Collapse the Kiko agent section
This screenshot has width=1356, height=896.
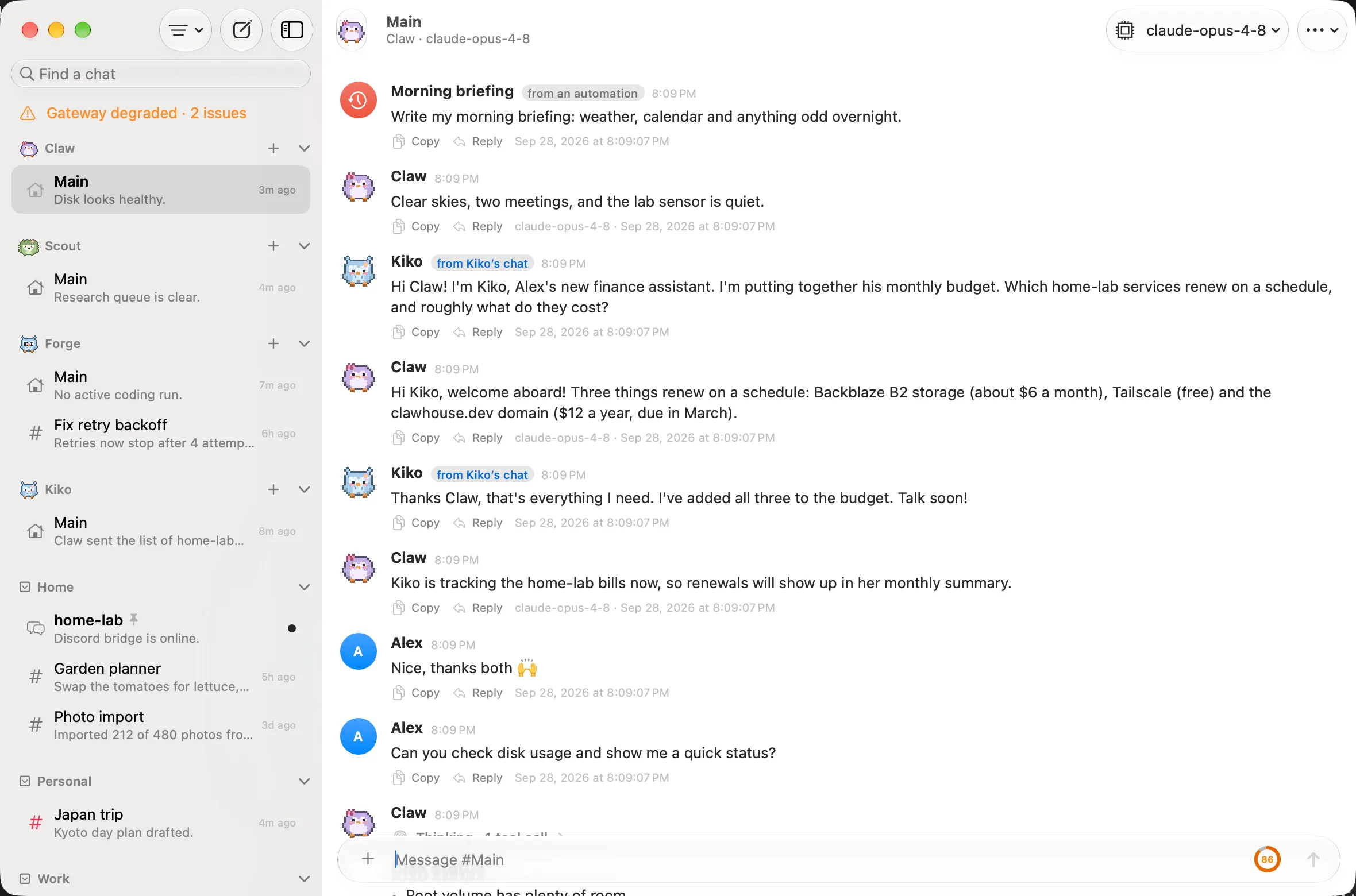(x=305, y=489)
